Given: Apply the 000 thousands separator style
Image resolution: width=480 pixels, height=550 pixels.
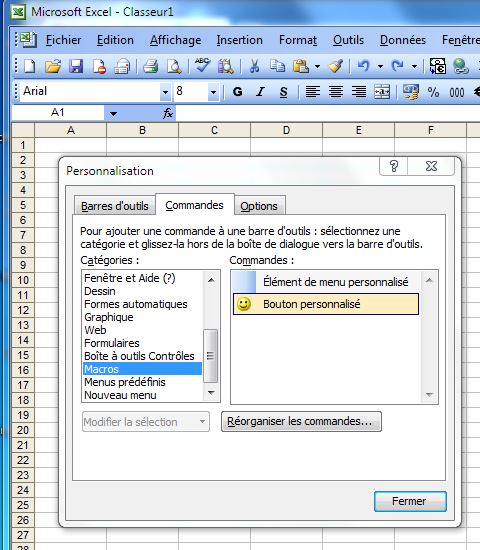Looking at the screenshot, I should click(x=456, y=92).
